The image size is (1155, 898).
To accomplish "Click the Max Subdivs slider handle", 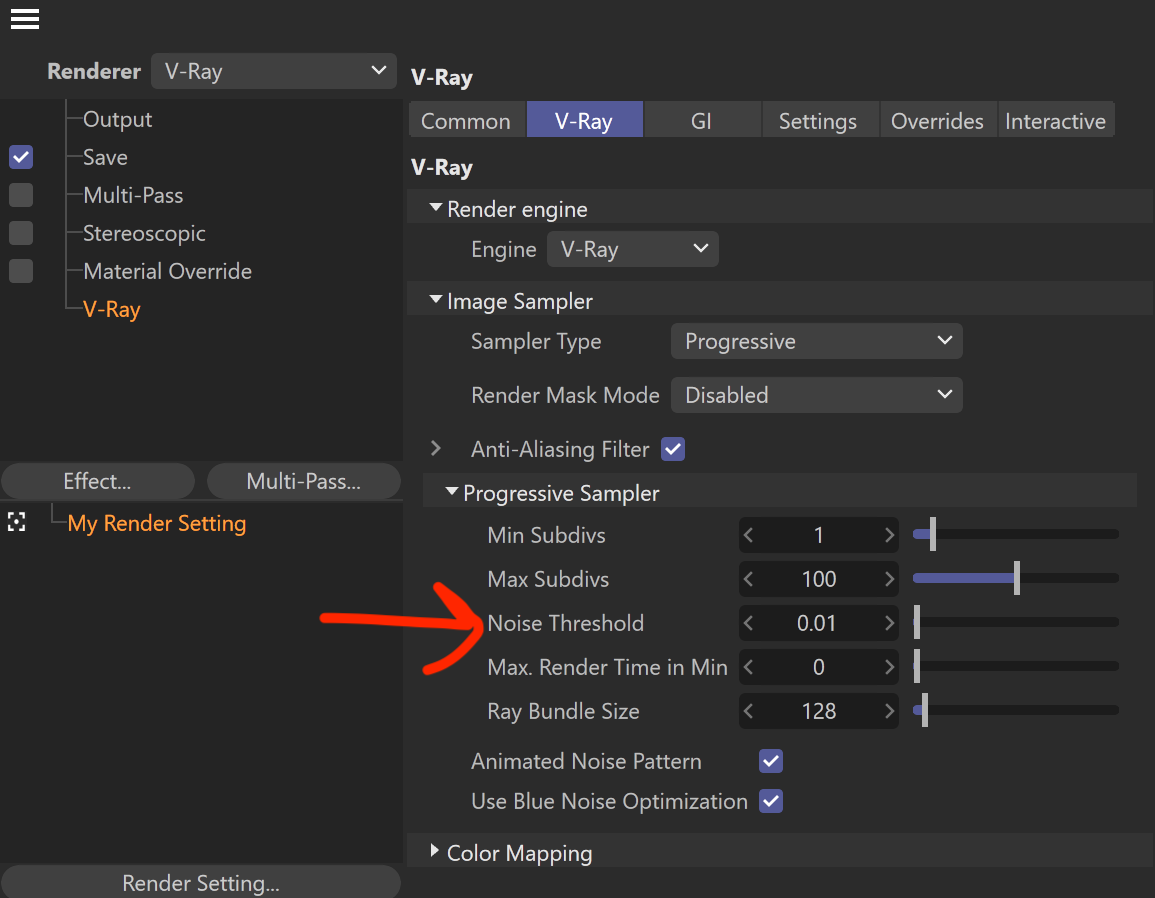I will click(1016, 579).
